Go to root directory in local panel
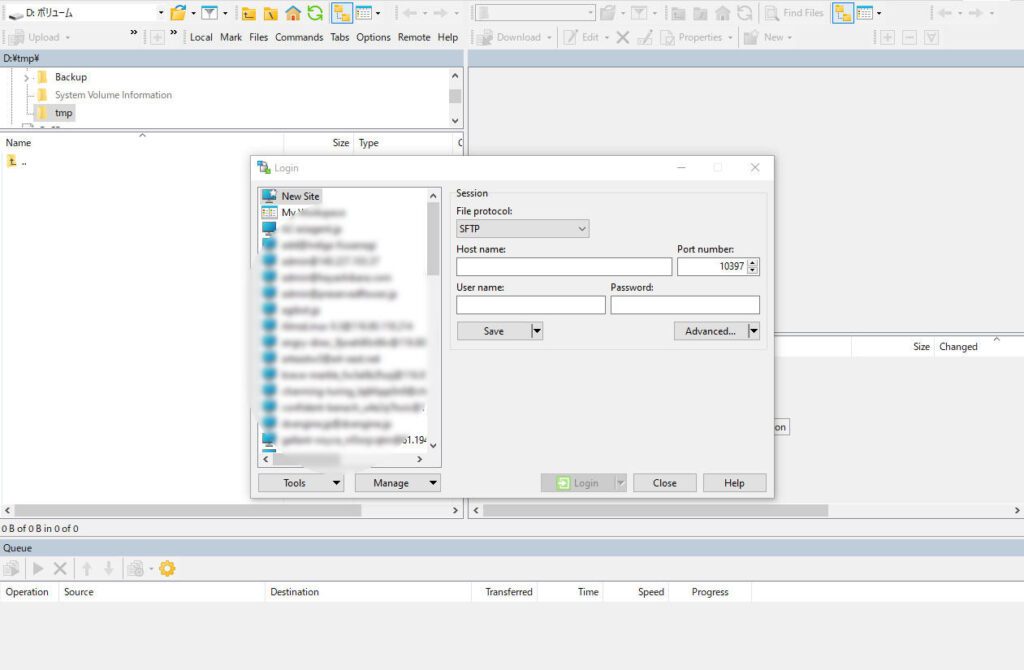The height and width of the screenshot is (670, 1024). (270, 13)
